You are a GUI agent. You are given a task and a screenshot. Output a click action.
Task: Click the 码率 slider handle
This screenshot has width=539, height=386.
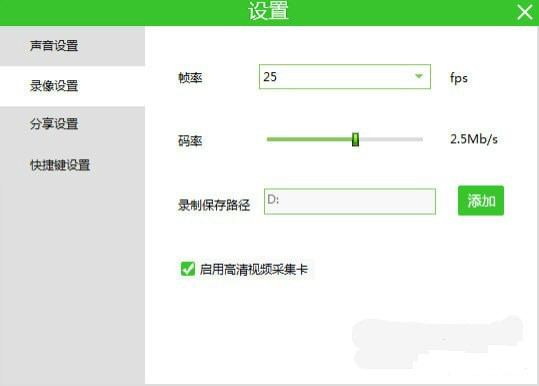click(355, 139)
